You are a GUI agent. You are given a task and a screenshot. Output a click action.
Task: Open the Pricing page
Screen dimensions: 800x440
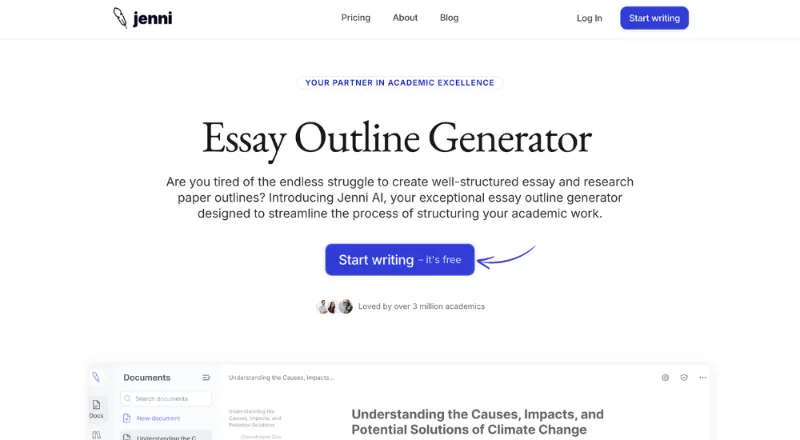[355, 18]
